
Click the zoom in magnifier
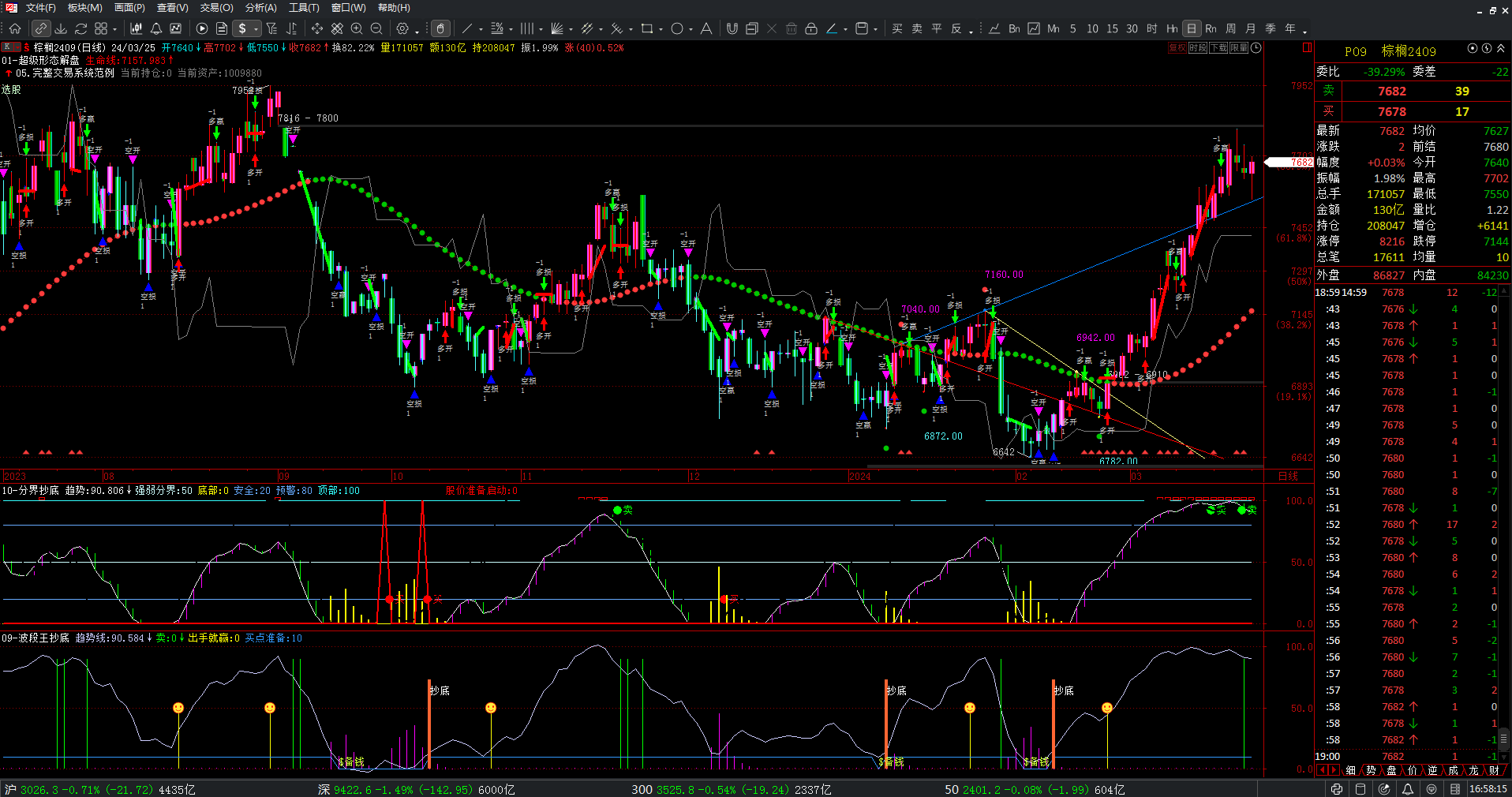click(357, 28)
